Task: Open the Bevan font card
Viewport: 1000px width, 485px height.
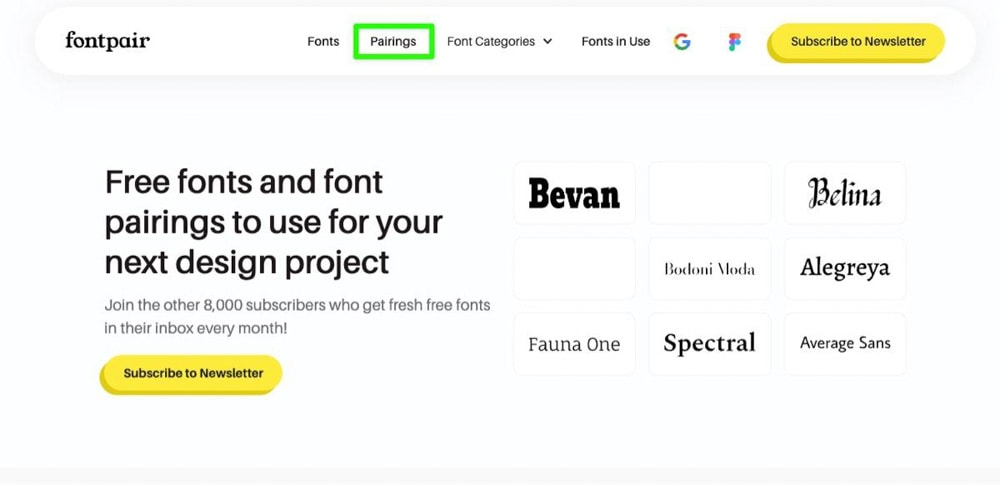Action: pos(574,193)
